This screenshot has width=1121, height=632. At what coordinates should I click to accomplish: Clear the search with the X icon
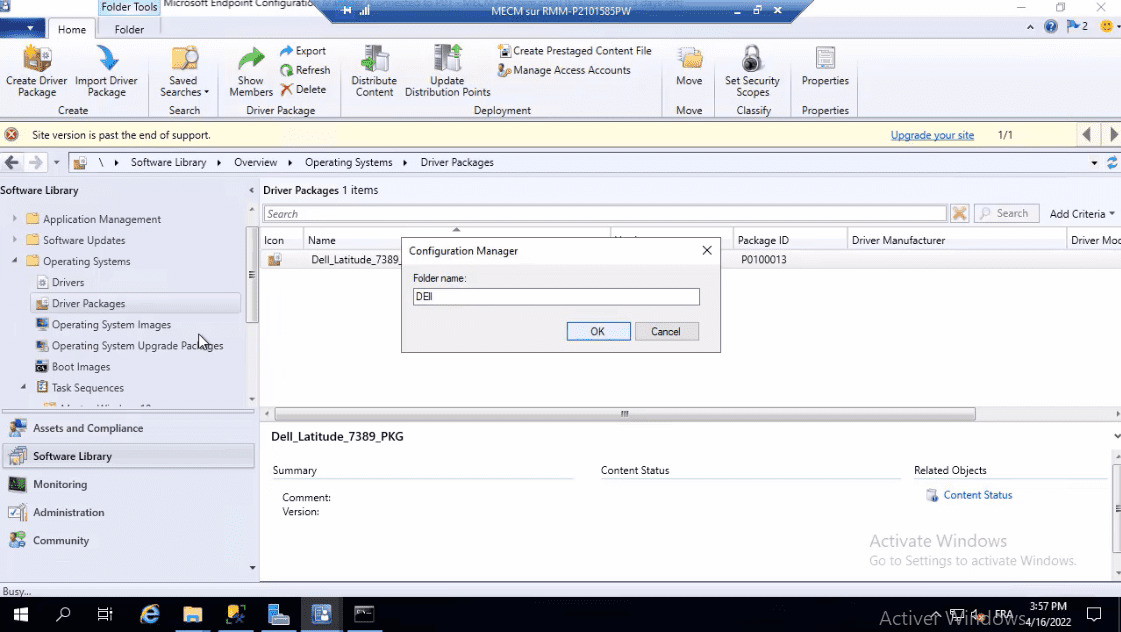pyautogui.click(x=959, y=213)
